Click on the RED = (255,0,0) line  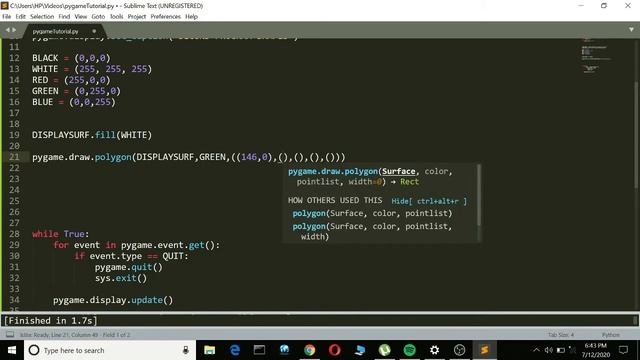71,80
